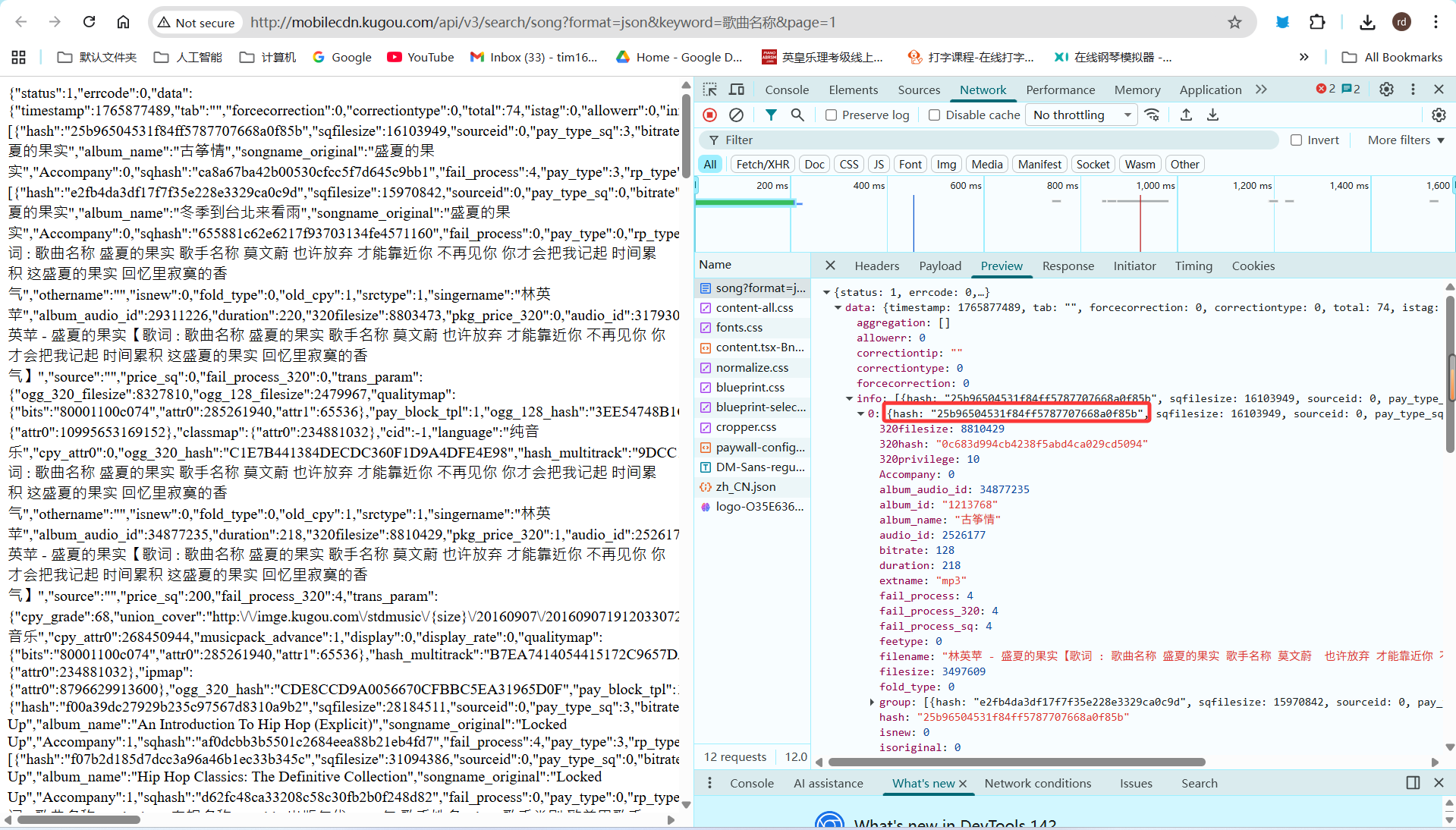
Task: Open DevTools settings gear
Action: click(x=1386, y=90)
